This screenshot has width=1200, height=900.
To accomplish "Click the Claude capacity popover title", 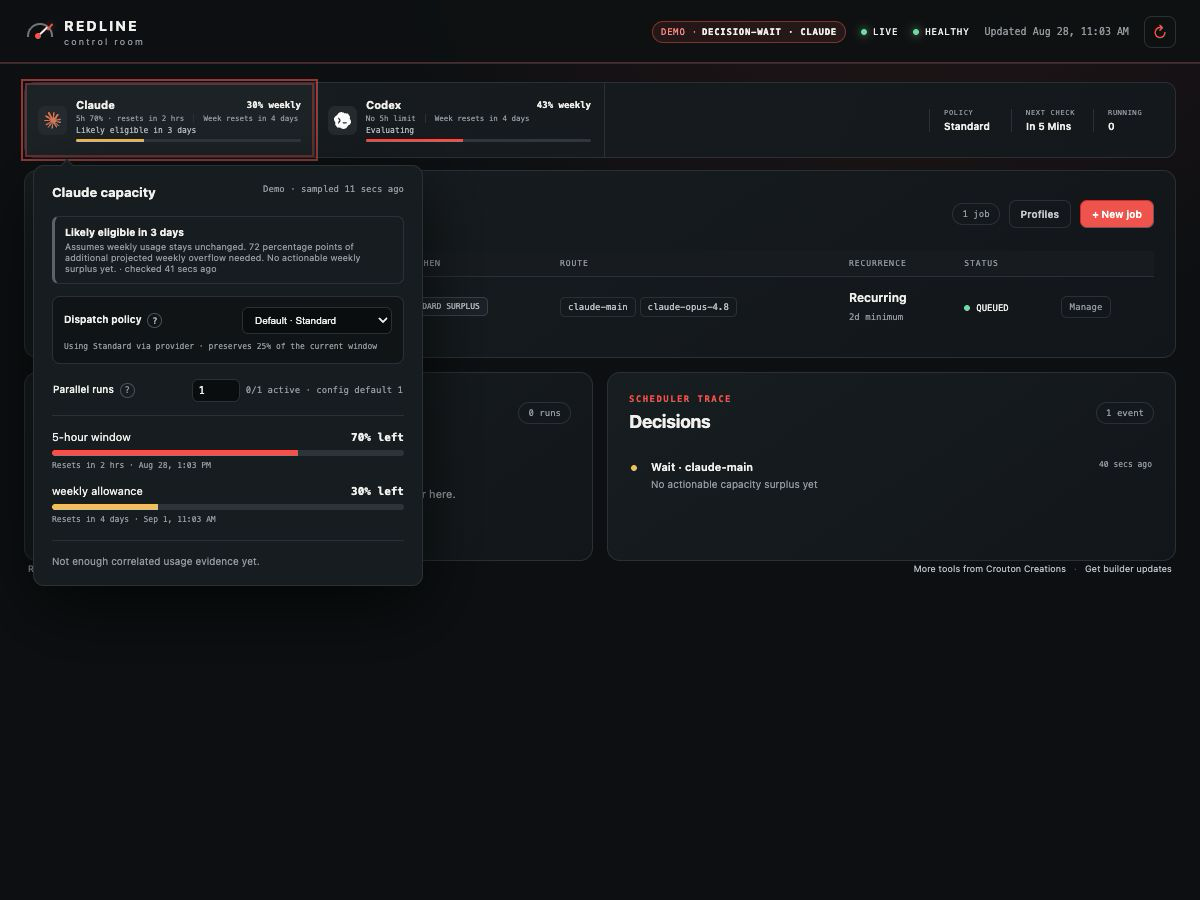I will [x=104, y=192].
